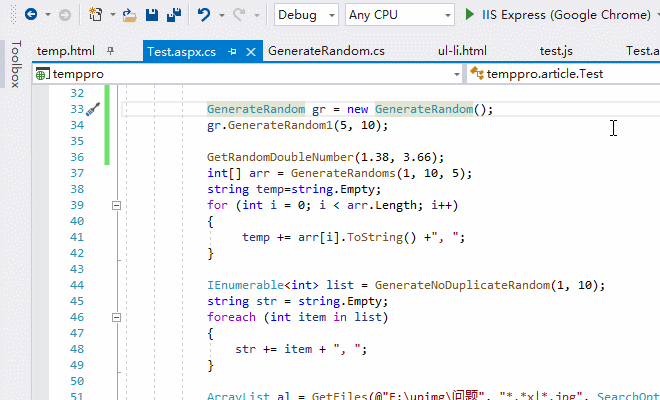Save the current file with the Save icon
Screen dimensions: 660x400
152,15
